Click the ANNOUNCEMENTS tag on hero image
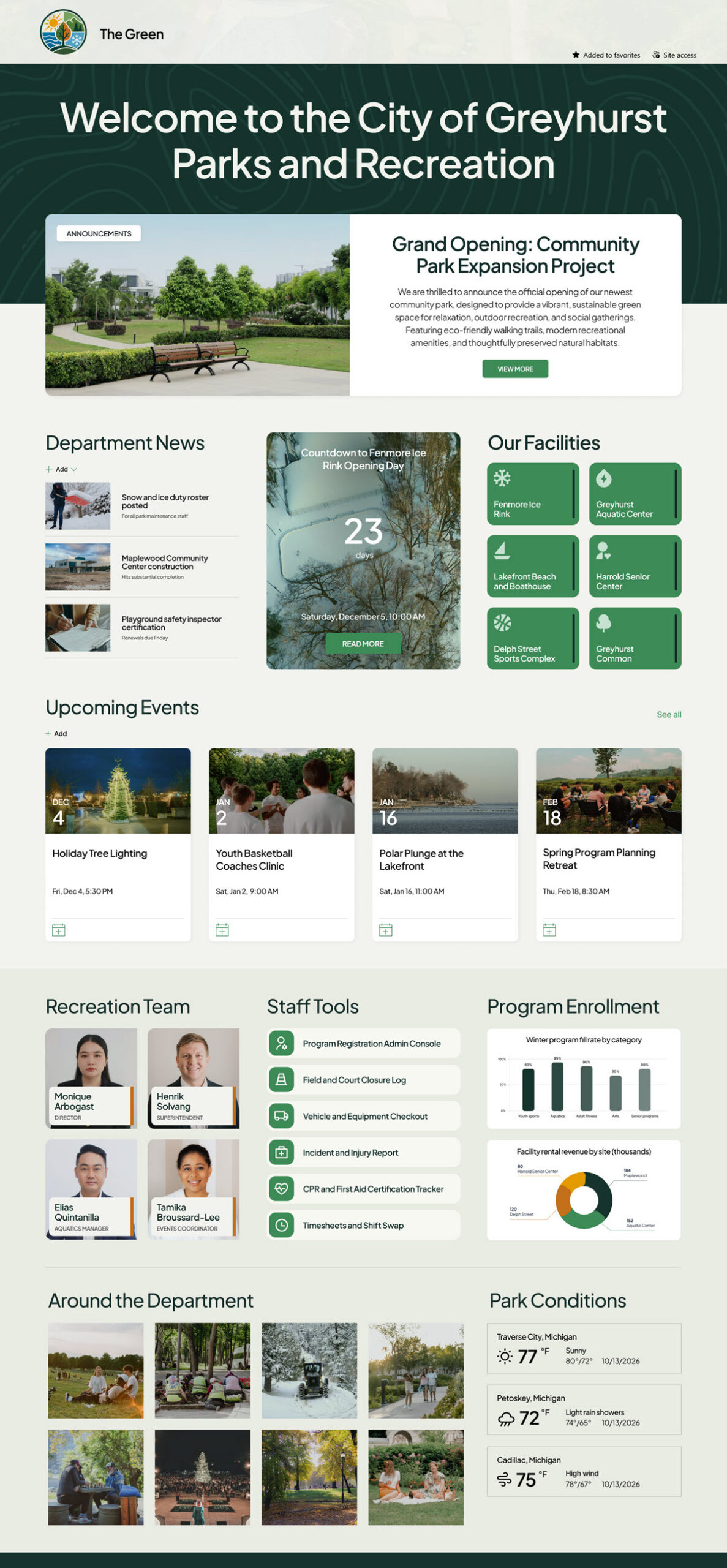 point(99,233)
